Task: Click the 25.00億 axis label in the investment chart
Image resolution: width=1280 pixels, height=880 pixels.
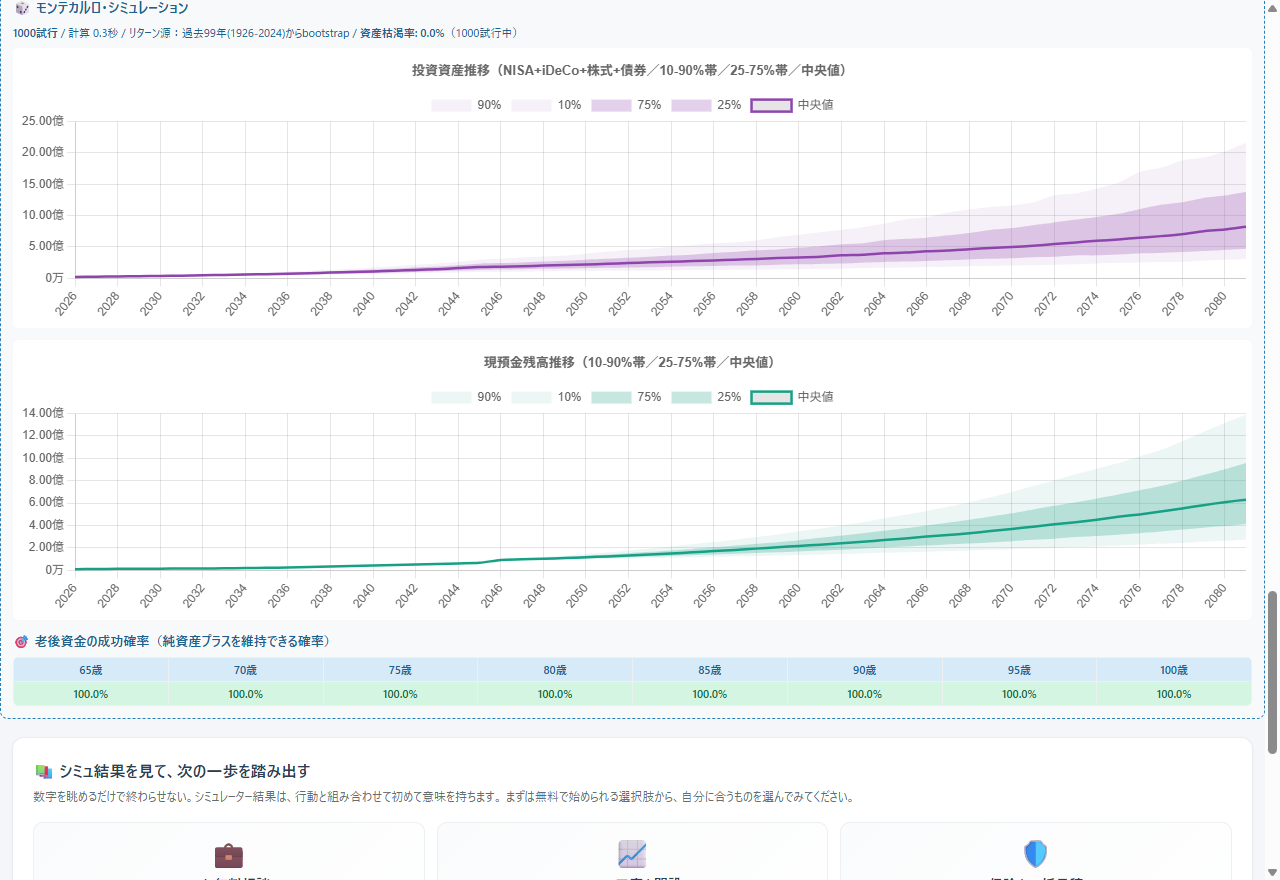Action: pyautogui.click(x=42, y=121)
